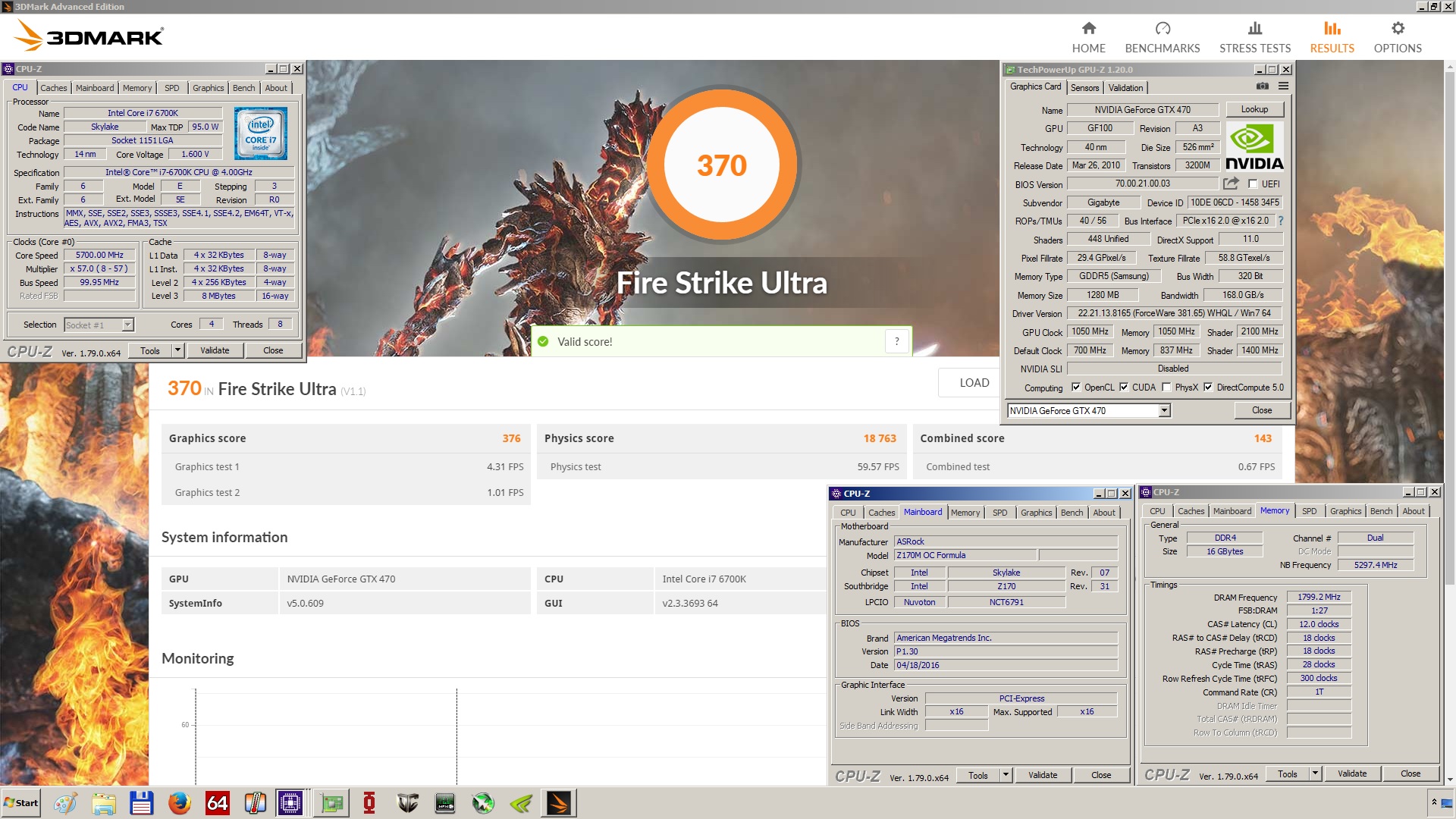The image size is (1456, 819).
Task: Click the Bus Interface question mark
Action: (1281, 221)
